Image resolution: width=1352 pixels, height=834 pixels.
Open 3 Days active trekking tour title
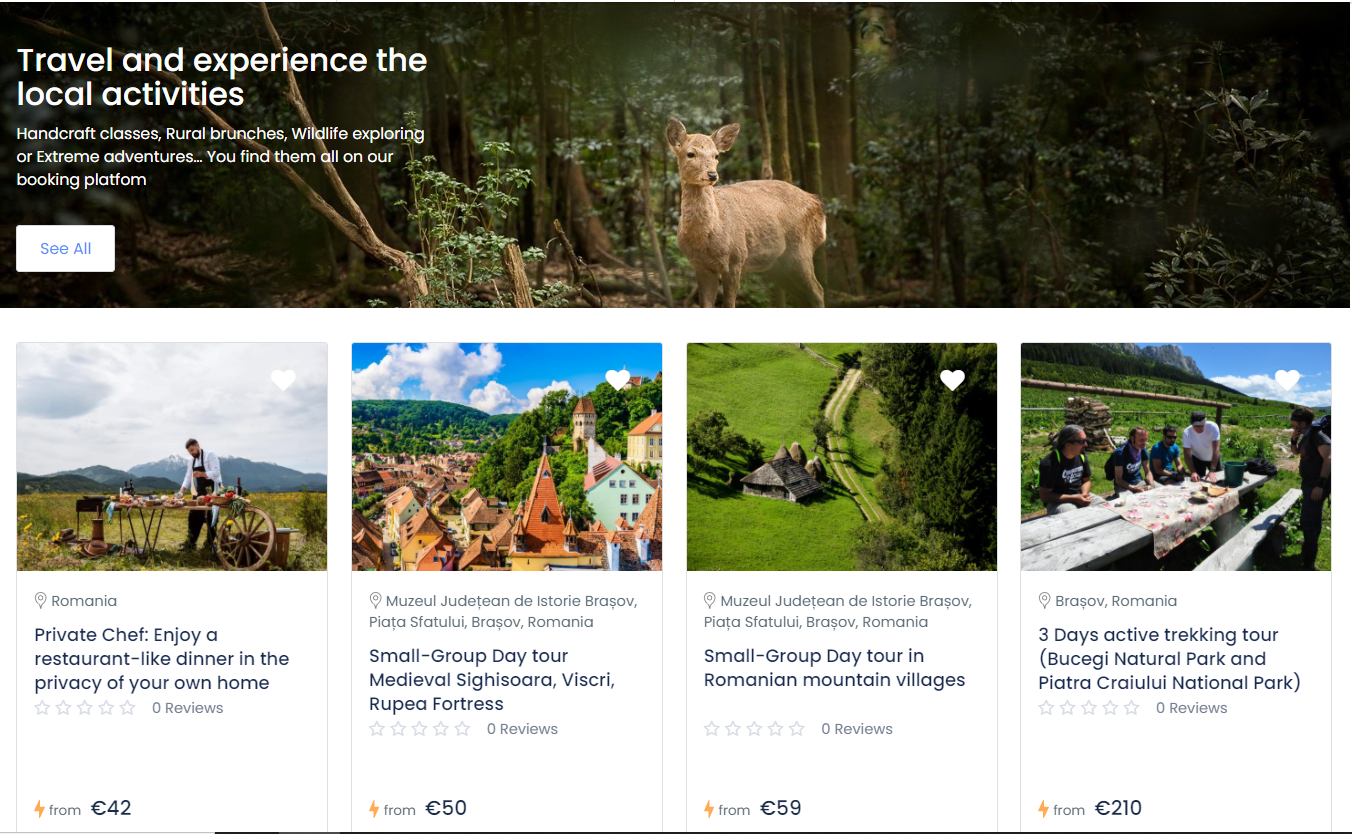click(x=1169, y=659)
